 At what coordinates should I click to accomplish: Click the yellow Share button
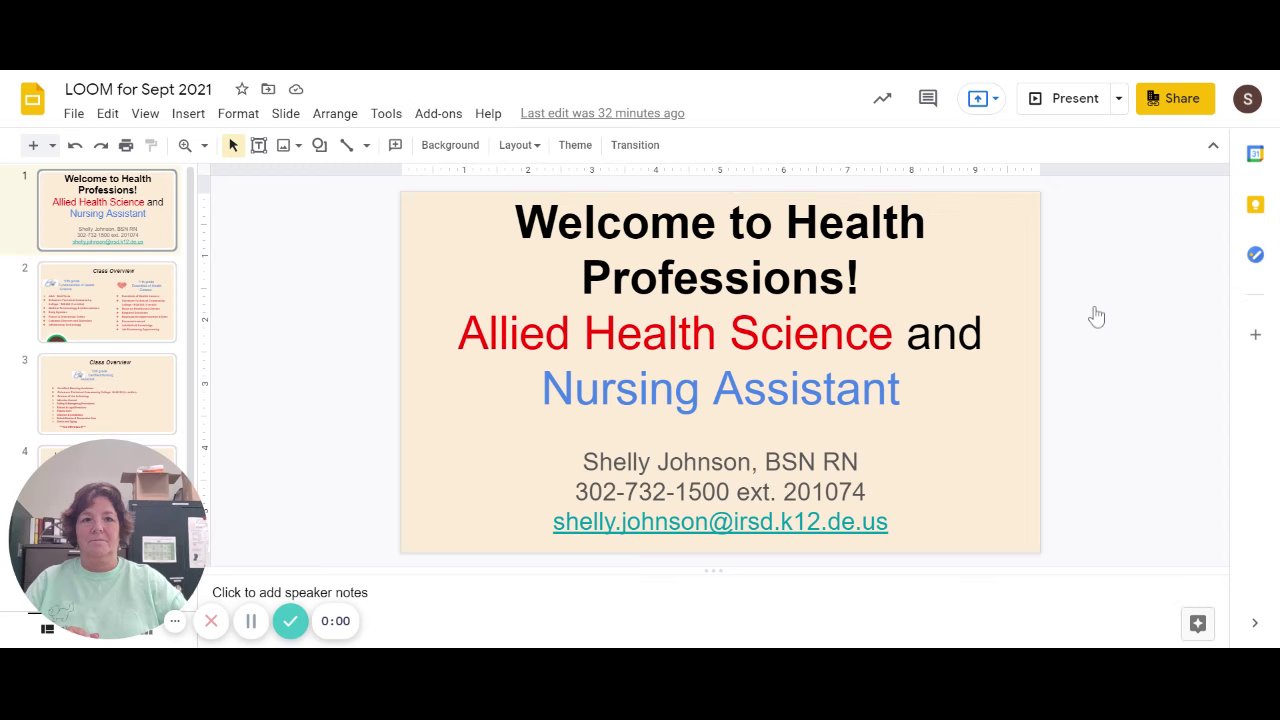point(1175,98)
